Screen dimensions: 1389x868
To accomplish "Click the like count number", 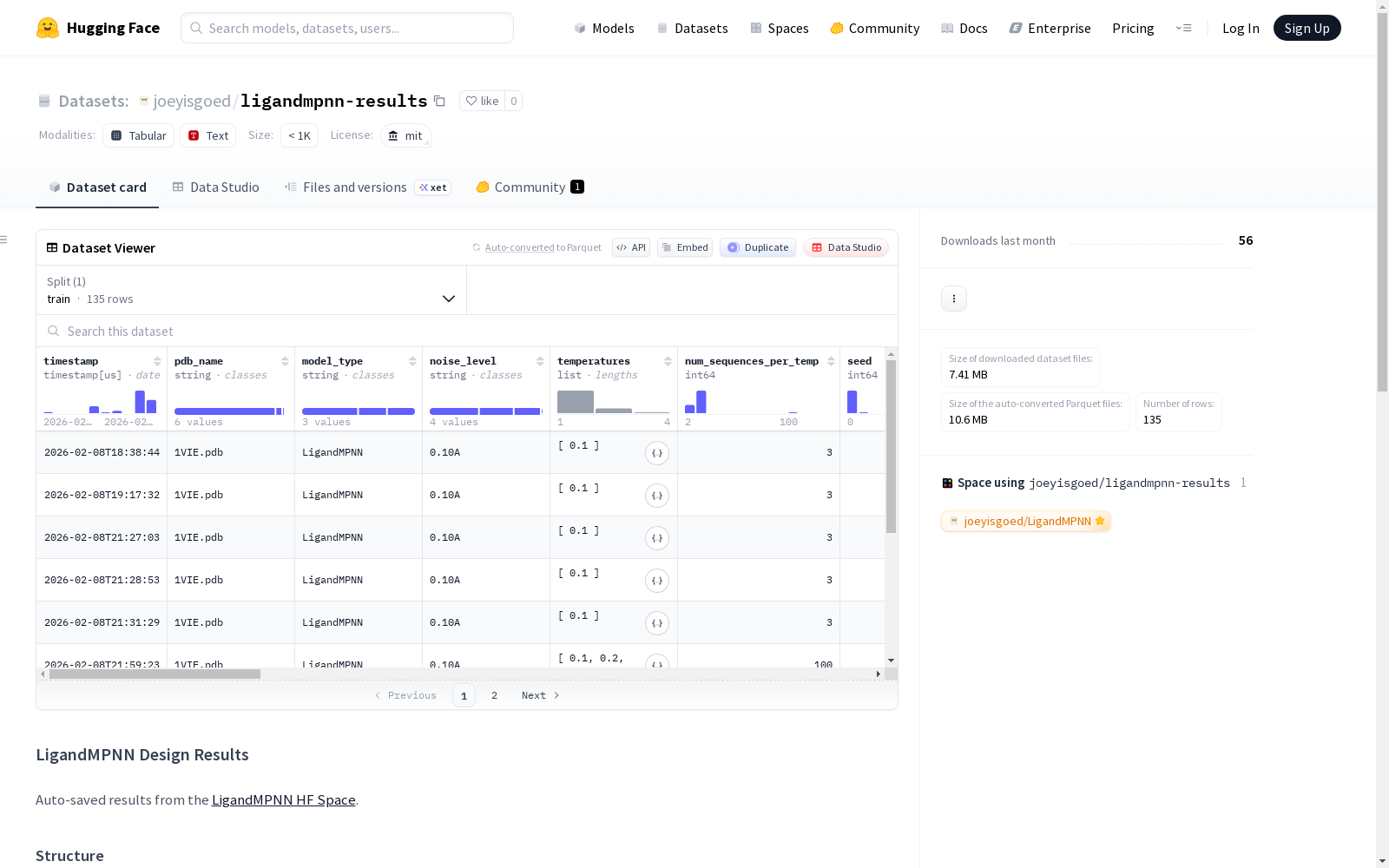I will pos(514,102).
